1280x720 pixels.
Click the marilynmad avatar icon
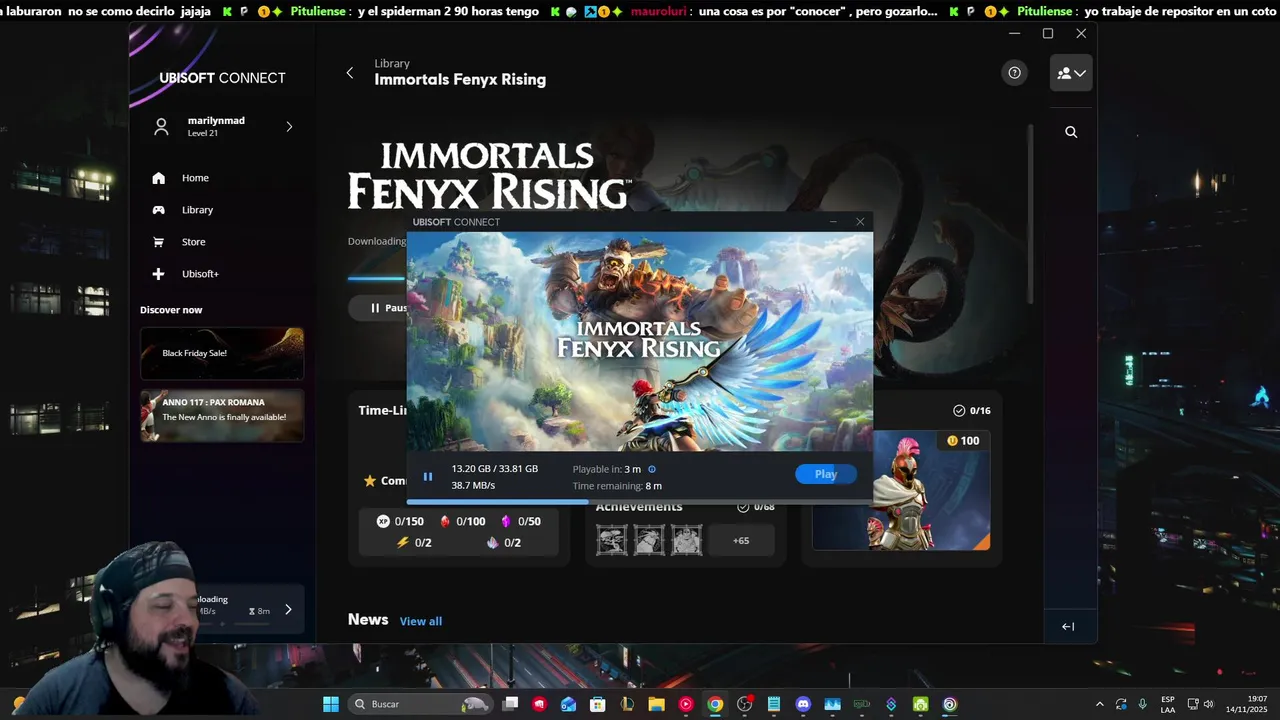click(161, 127)
